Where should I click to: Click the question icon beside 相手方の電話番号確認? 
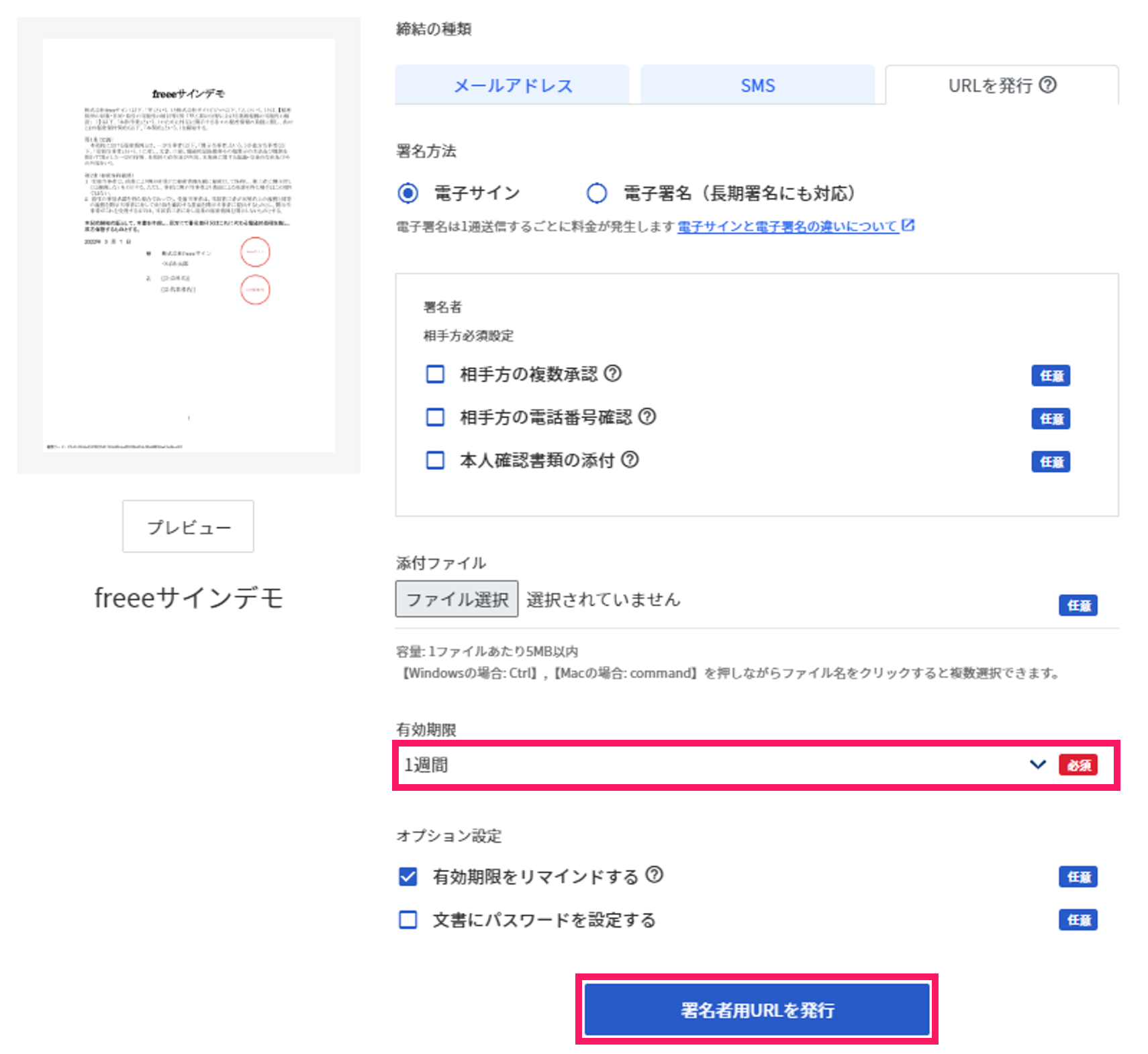(x=648, y=417)
